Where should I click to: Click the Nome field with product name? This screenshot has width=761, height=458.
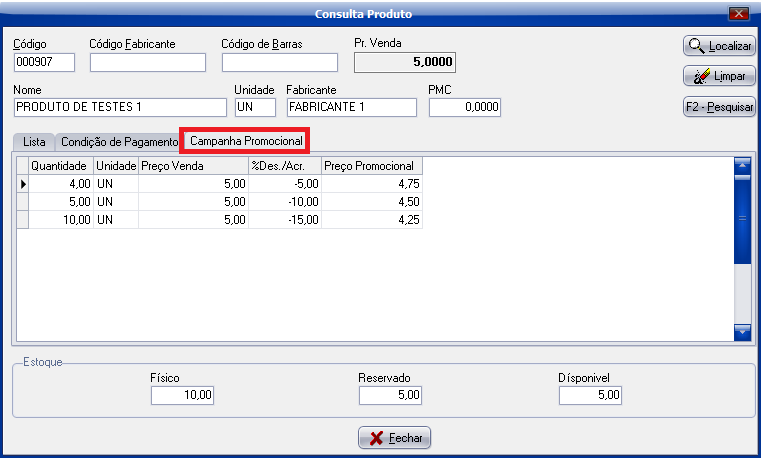(x=121, y=108)
